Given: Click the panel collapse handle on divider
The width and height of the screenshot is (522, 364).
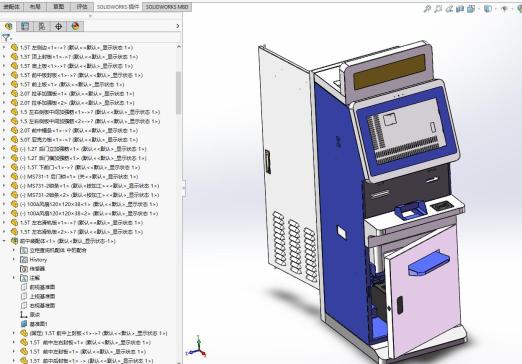Looking at the screenshot, I should point(184,188).
